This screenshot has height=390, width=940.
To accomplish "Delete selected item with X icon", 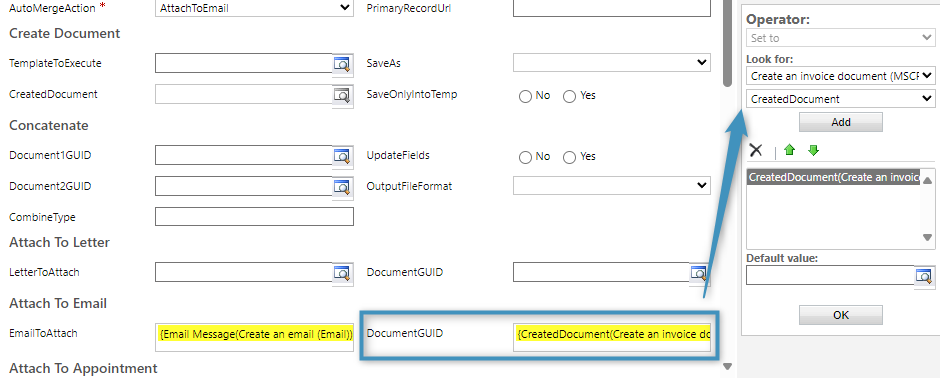I will click(x=756, y=150).
